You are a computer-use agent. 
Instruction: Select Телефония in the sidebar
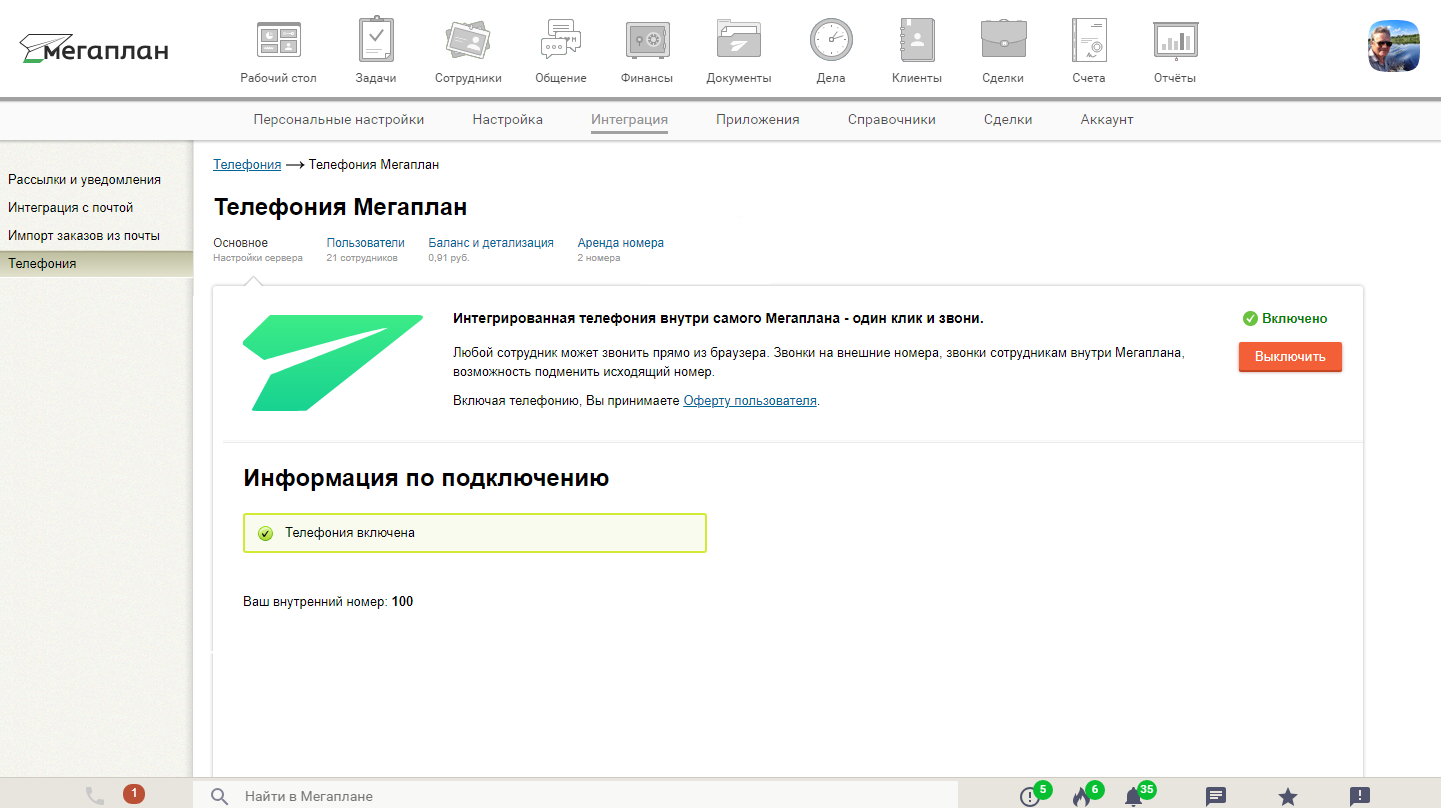(96, 263)
